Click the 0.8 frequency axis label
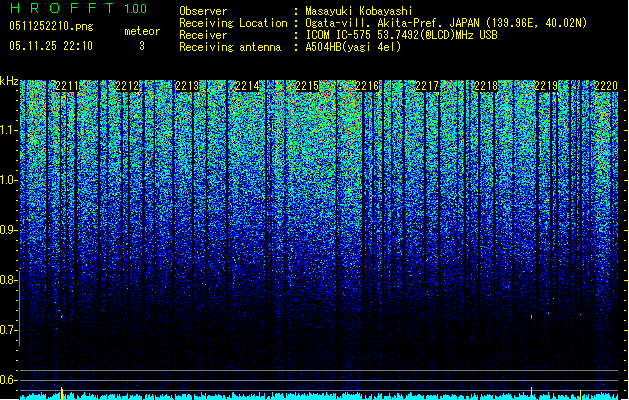Viewport: 629px width, 400px height. (7, 280)
